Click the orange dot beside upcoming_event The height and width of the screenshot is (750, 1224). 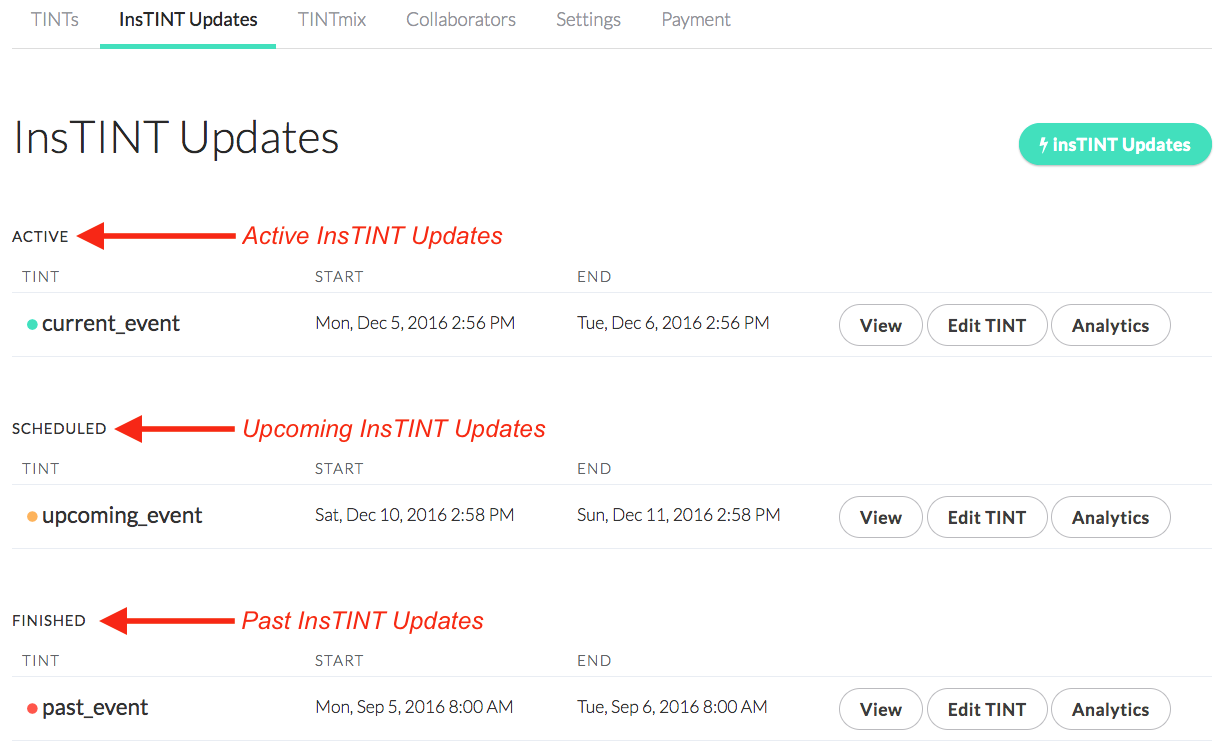pos(32,517)
